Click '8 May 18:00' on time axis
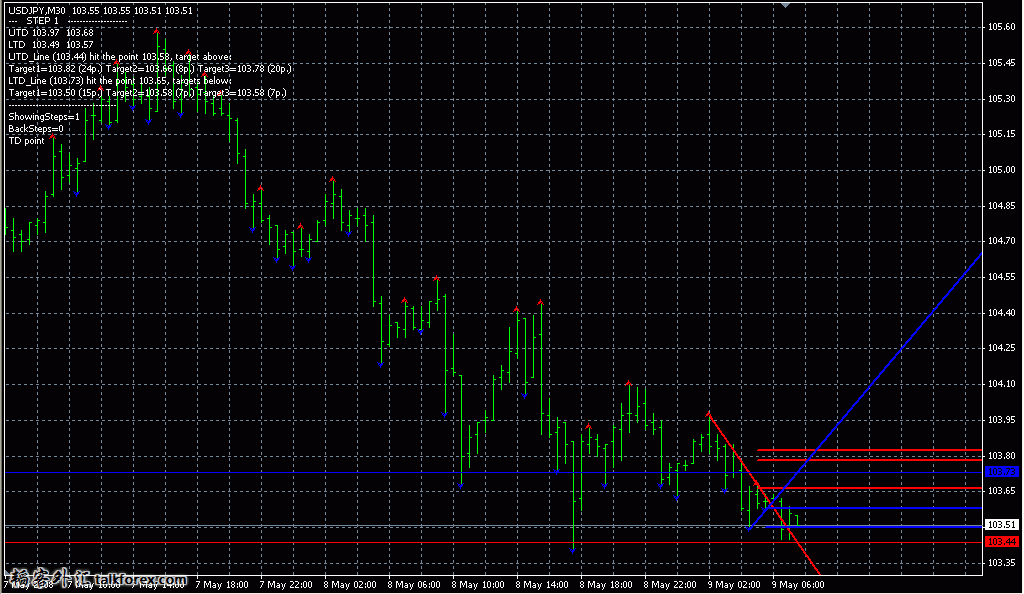 click(x=606, y=585)
